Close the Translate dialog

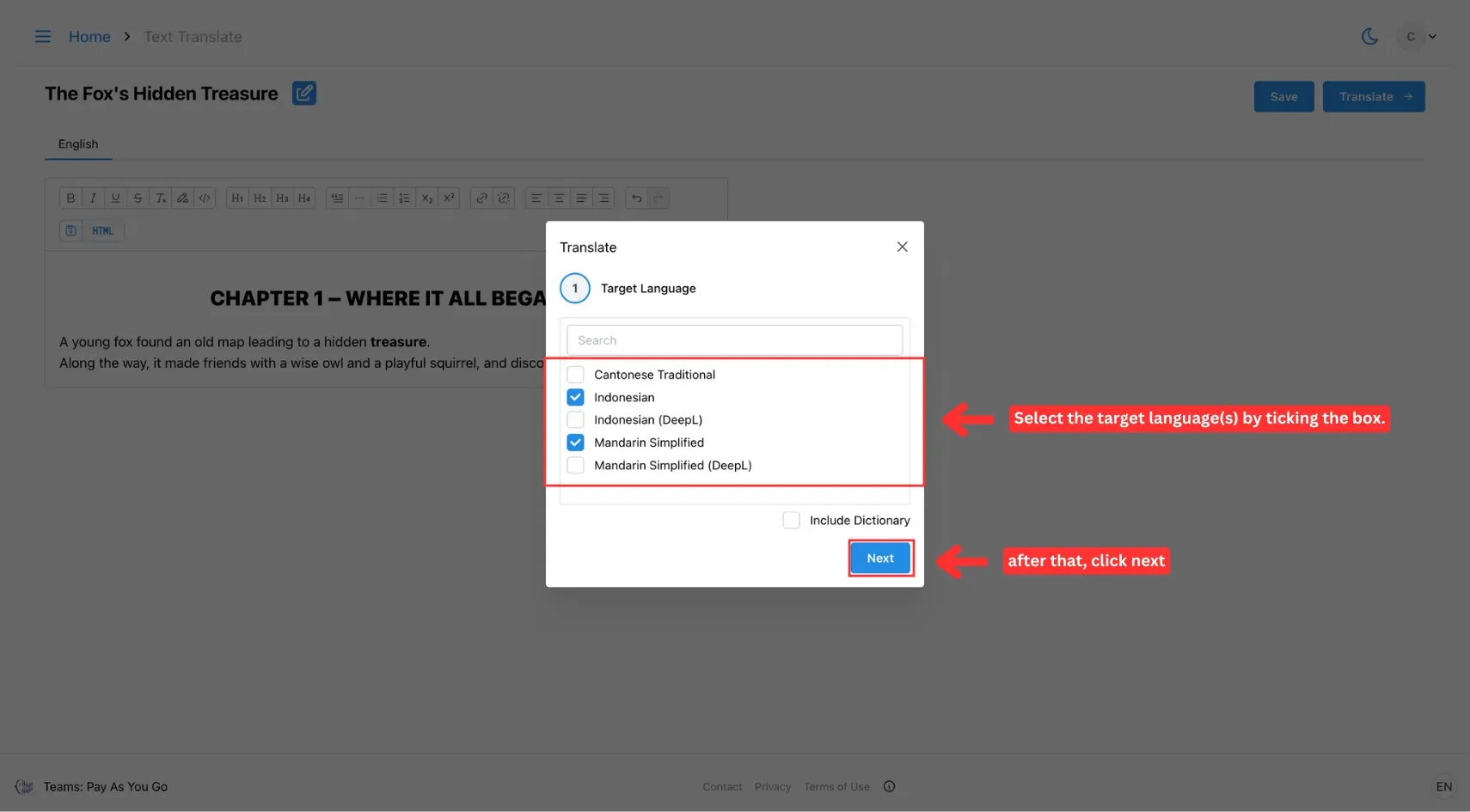tap(902, 247)
